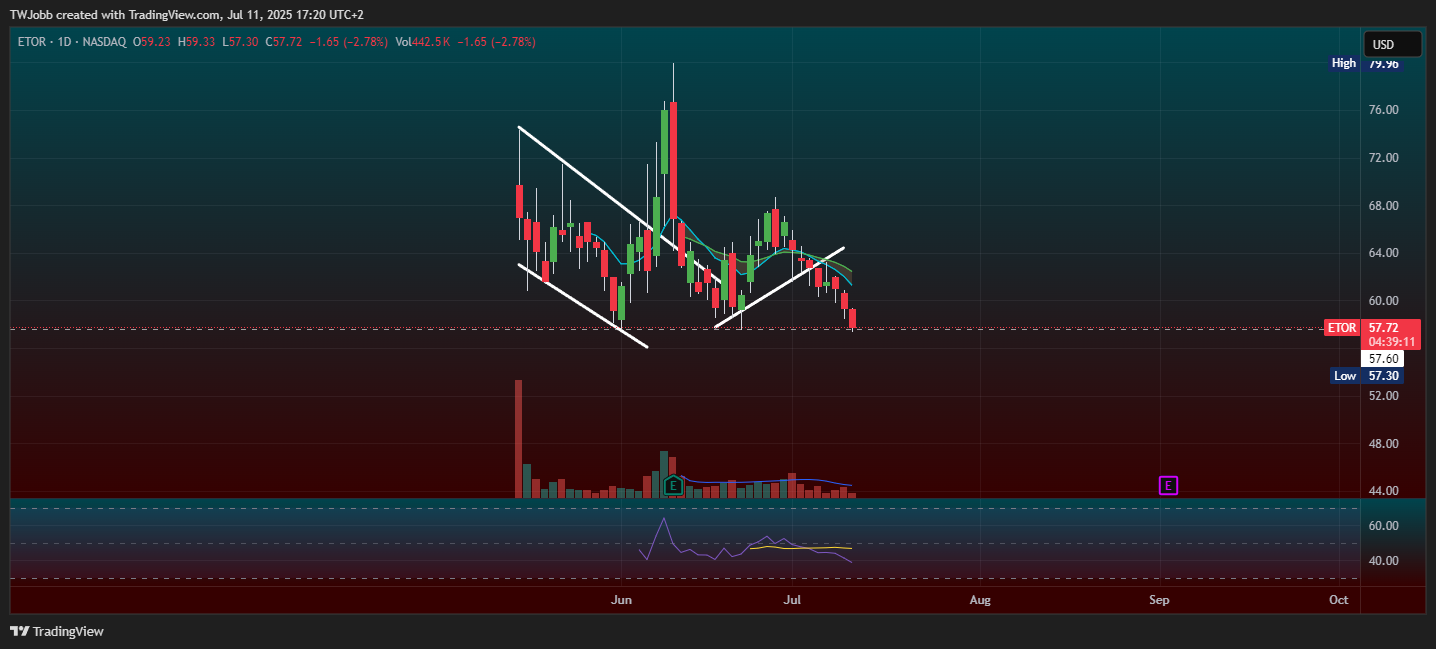This screenshot has width=1436, height=649.
Task: Click the yellow RSI moving average line
Action: (x=800, y=548)
